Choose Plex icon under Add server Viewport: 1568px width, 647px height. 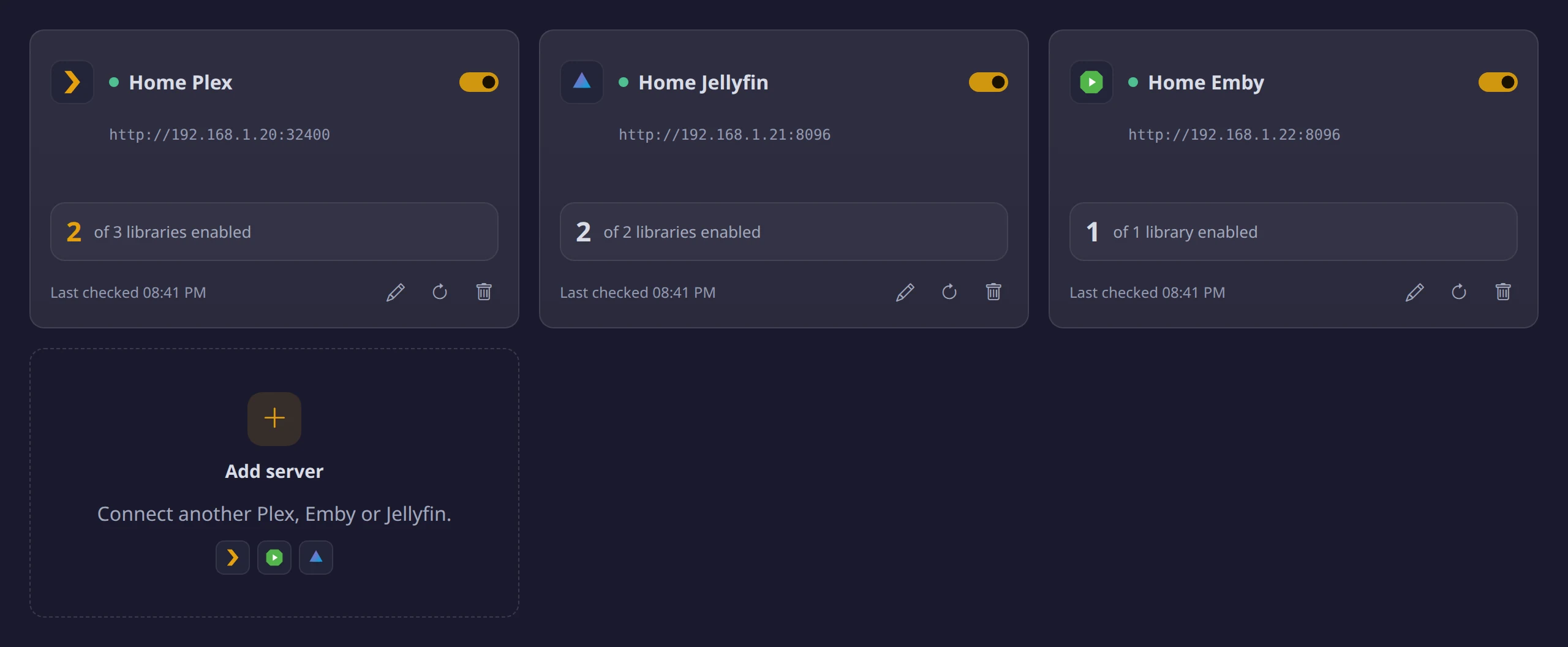tap(233, 558)
